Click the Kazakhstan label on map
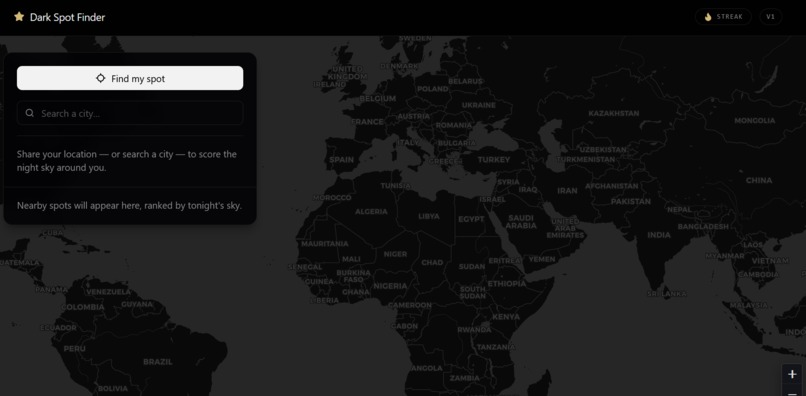The width and height of the screenshot is (806, 396). pyautogui.click(x=614, y=113)
